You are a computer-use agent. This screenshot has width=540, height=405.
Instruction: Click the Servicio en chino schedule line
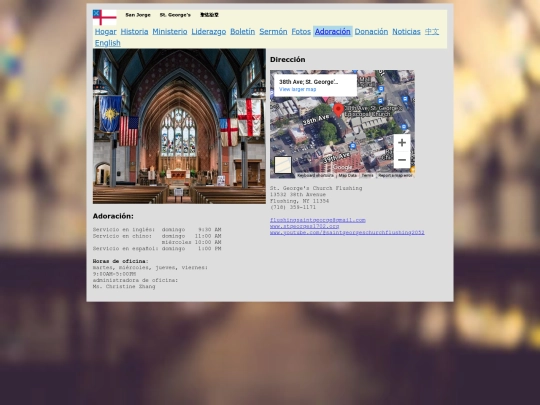[157, 236]
